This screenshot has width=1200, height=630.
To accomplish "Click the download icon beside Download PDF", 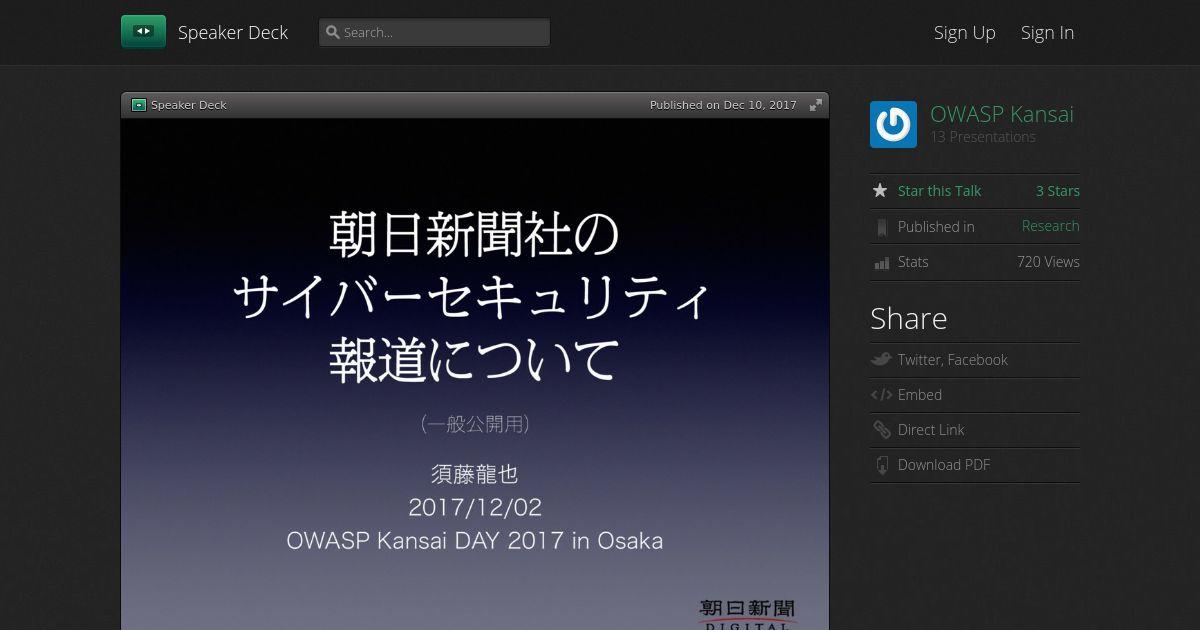I will pos(881,465).
